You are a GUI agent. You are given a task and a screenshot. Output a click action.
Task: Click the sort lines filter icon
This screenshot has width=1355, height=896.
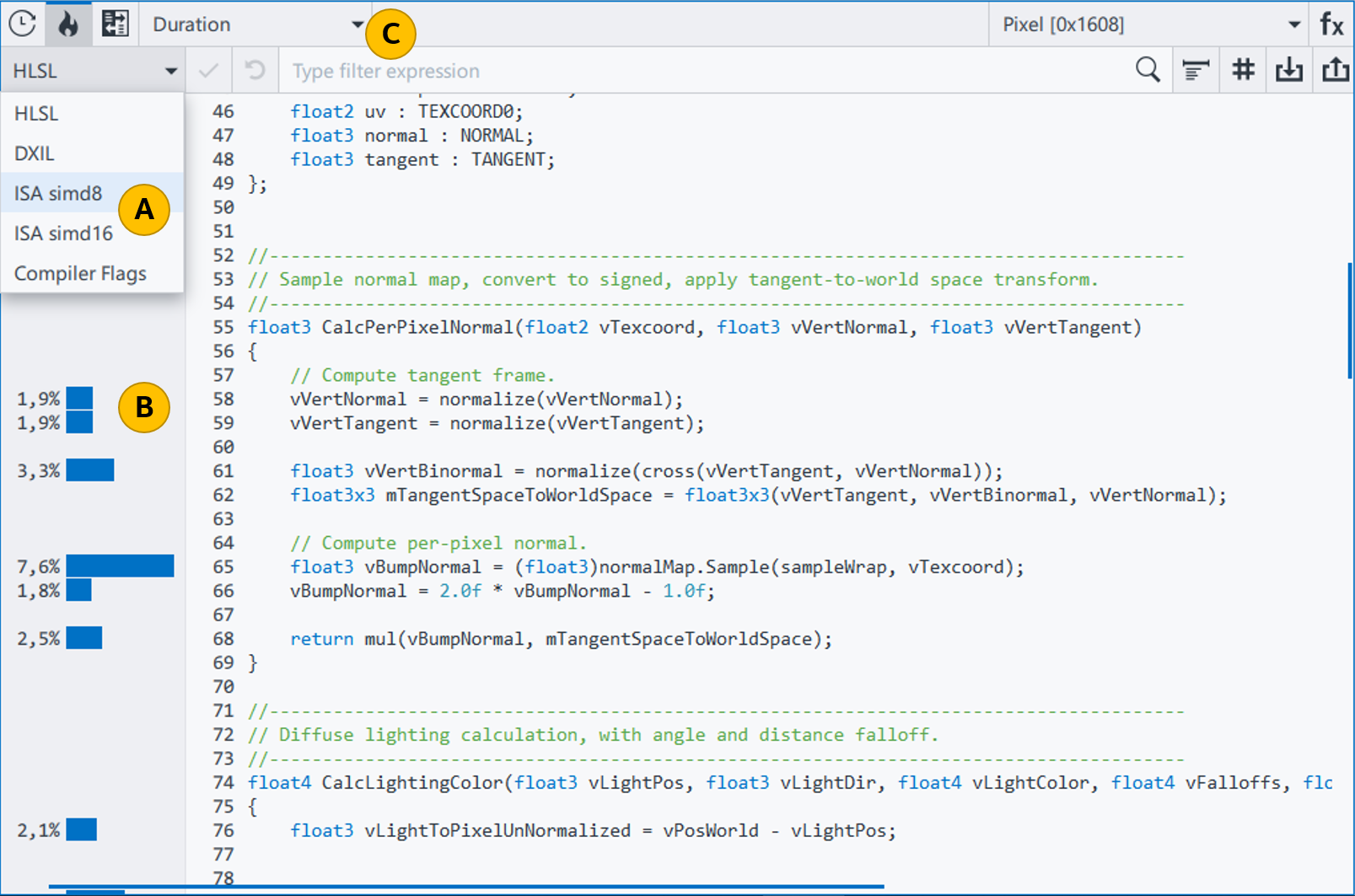tap(1196, 71)
